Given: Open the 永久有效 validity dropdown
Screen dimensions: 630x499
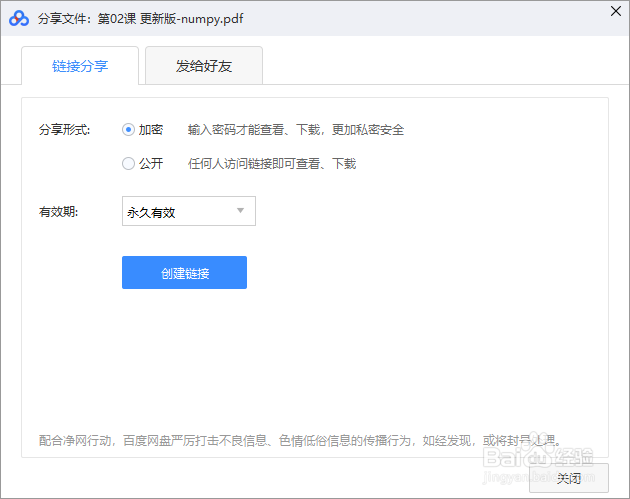Looking at the screenshot, I should 189,211.
